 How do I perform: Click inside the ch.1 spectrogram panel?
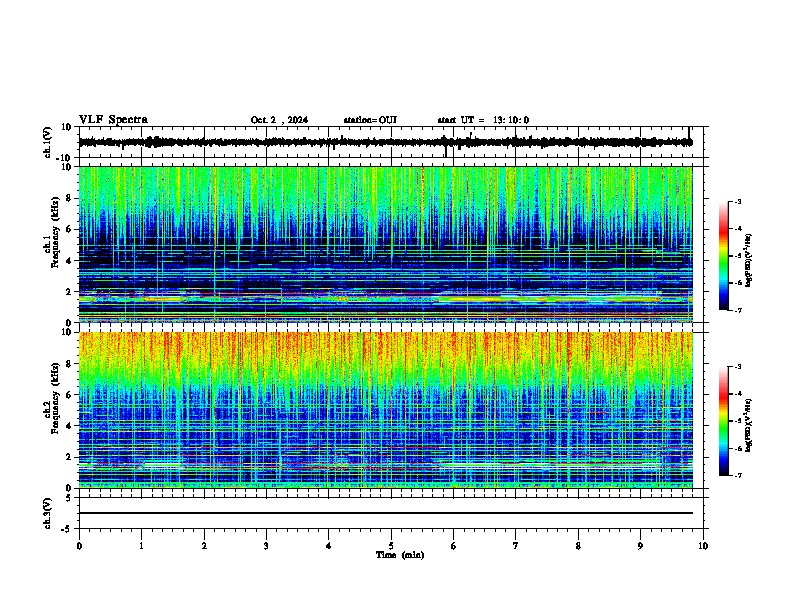(x=386, y=244)
